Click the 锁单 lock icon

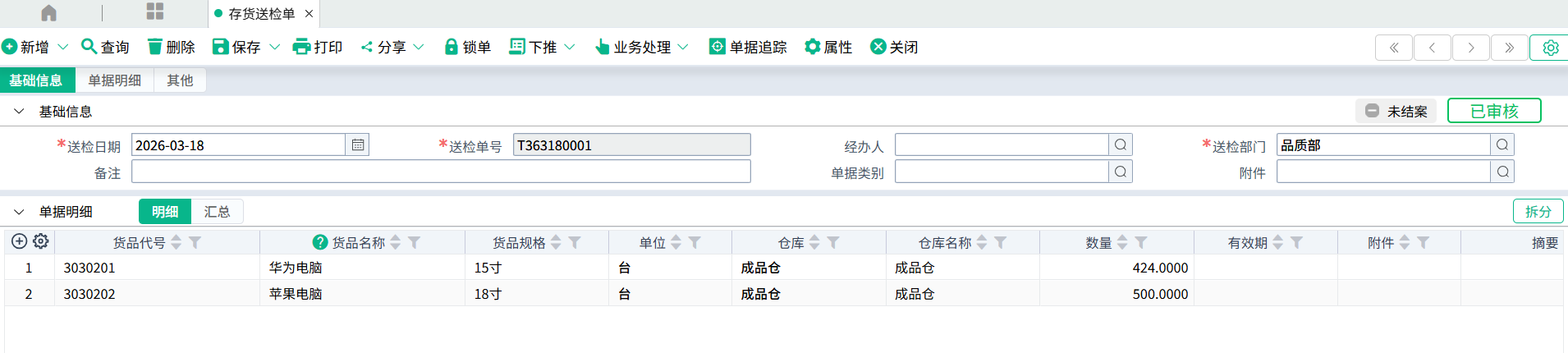click(451, 47)
